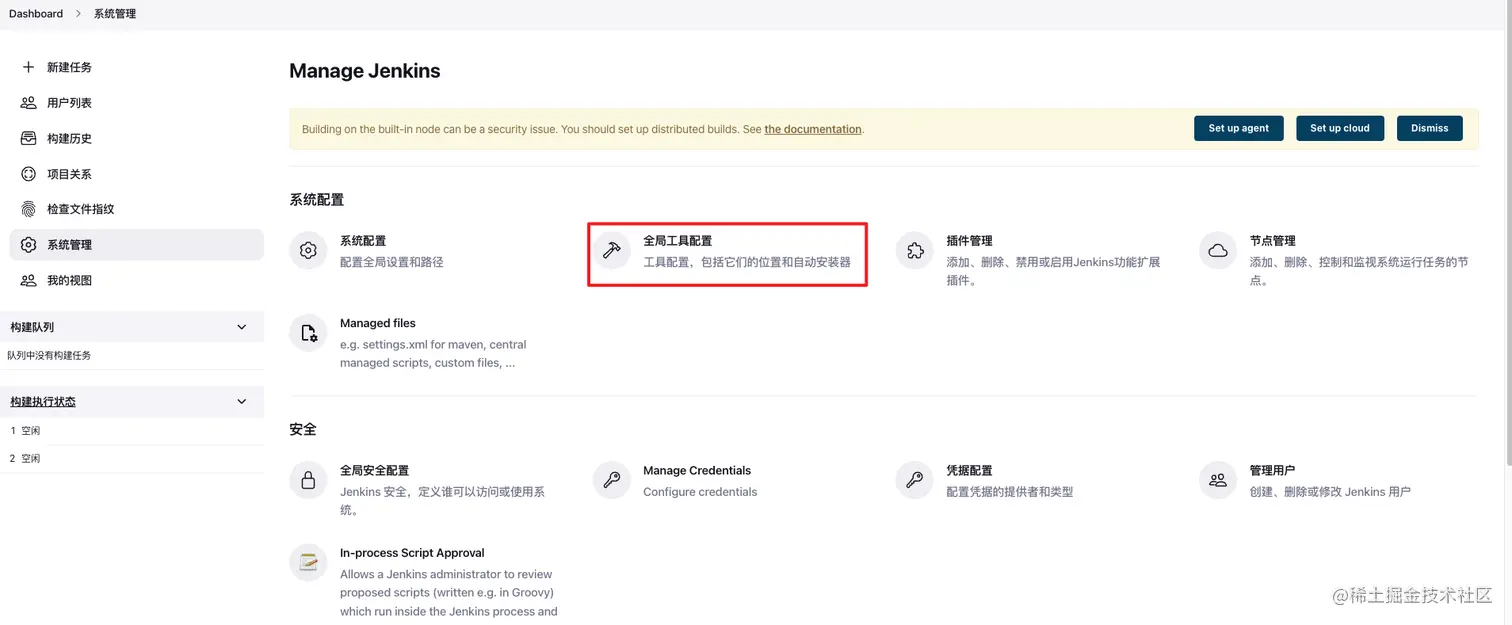This screenshot has width=1512, height=625.
Task: Click the key icon for Manage Credentials
Action: point(611,480)
